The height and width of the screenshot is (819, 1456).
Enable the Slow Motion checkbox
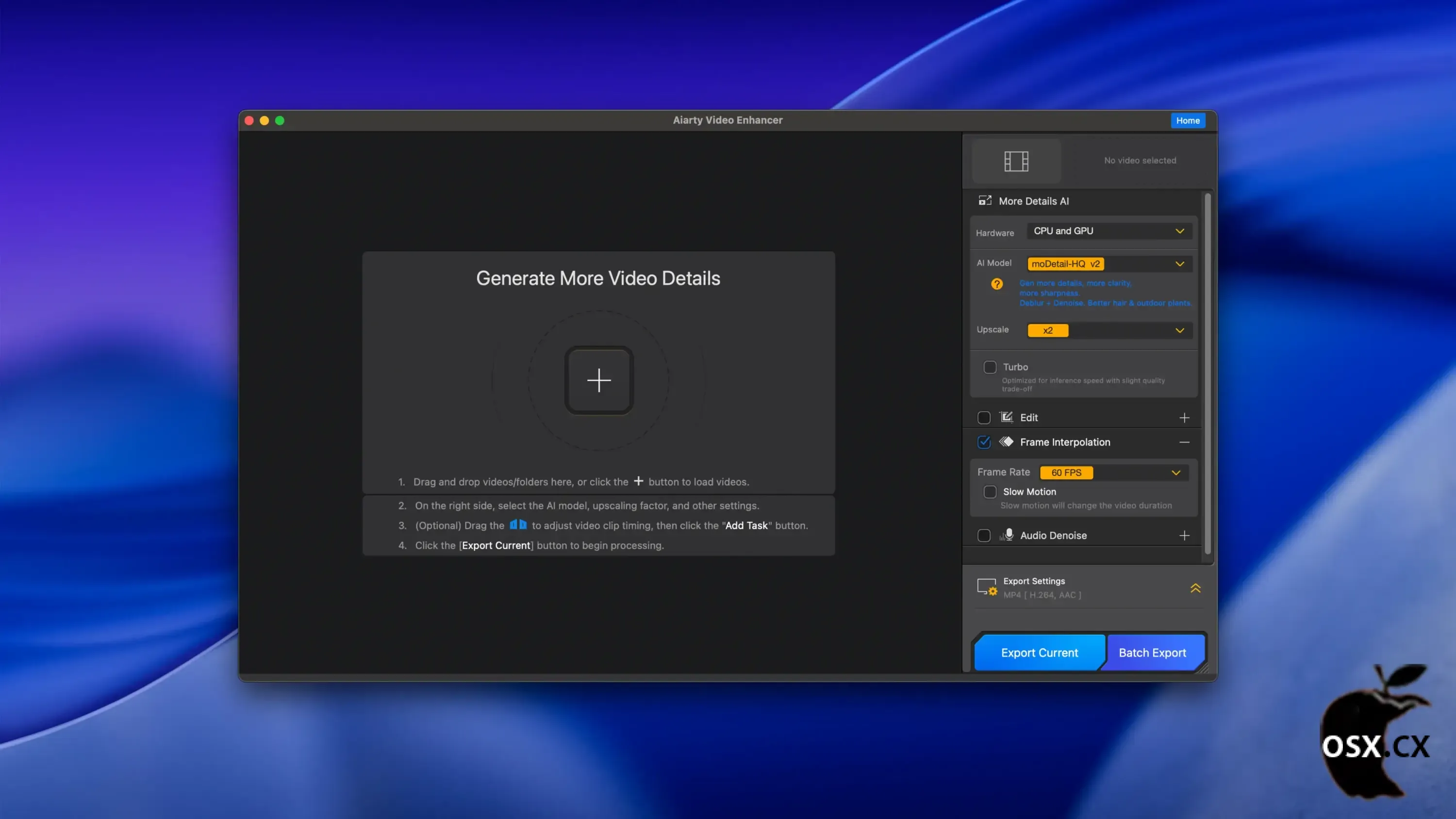tap(990, 491)
